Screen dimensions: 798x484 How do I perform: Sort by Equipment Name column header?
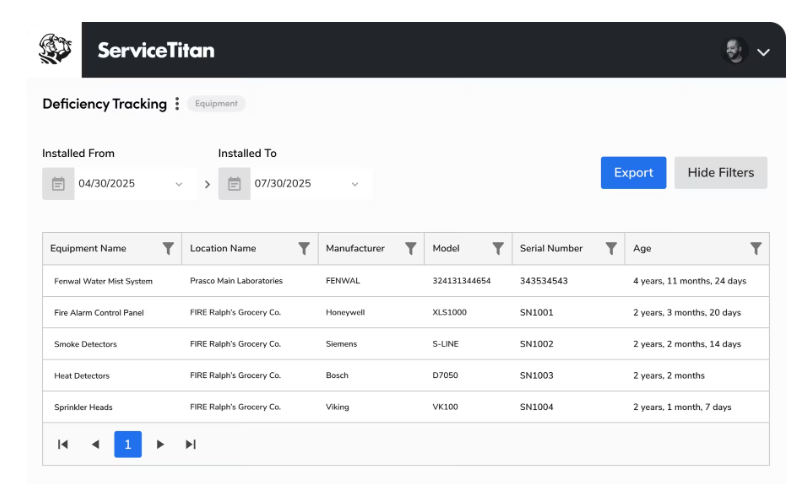coord(88,248)
